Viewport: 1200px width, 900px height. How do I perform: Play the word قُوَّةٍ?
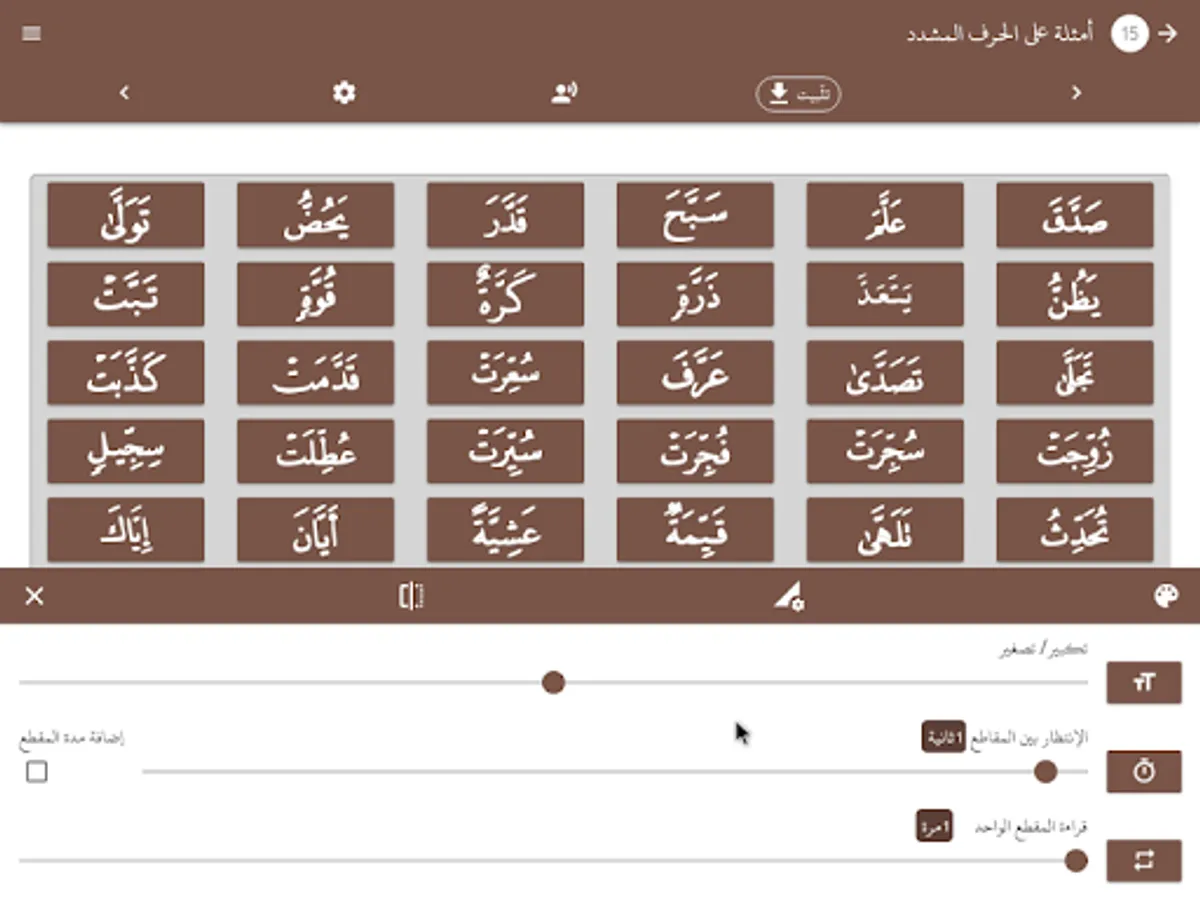pos(315,294)
